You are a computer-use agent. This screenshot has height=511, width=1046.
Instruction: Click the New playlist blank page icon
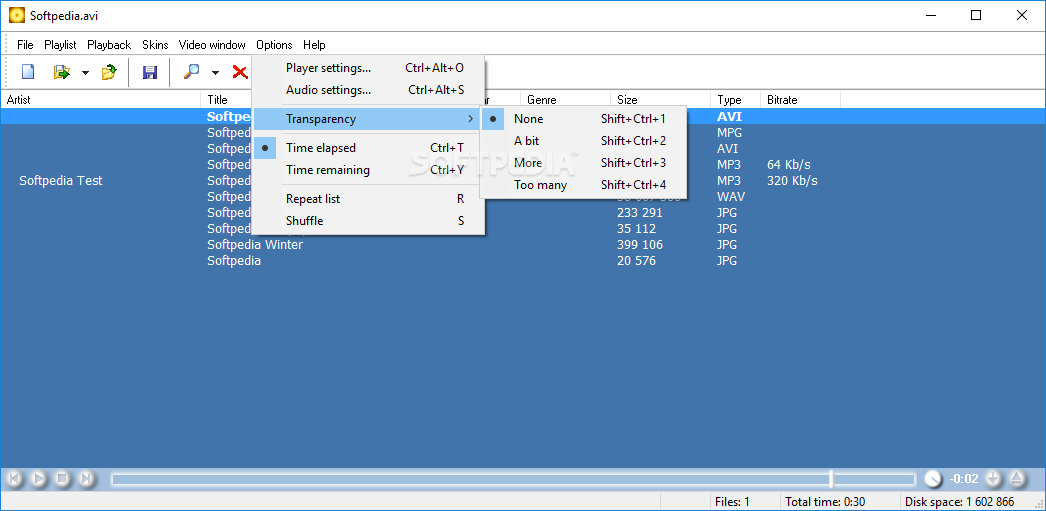click(28, 72)
